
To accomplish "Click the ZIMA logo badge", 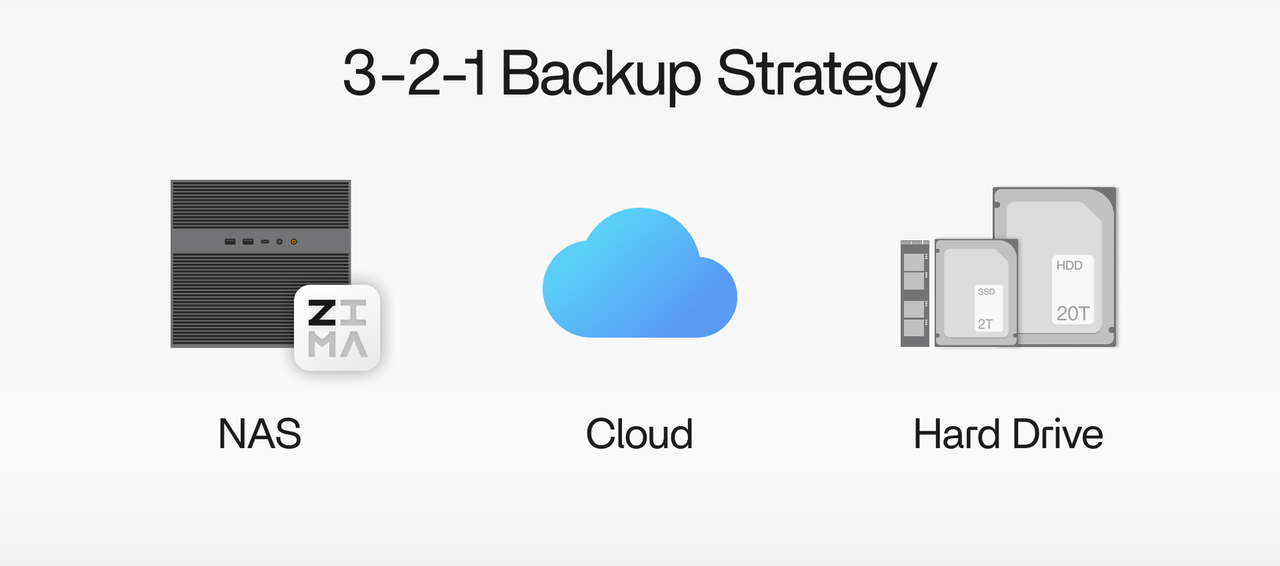I will point(337,328).
